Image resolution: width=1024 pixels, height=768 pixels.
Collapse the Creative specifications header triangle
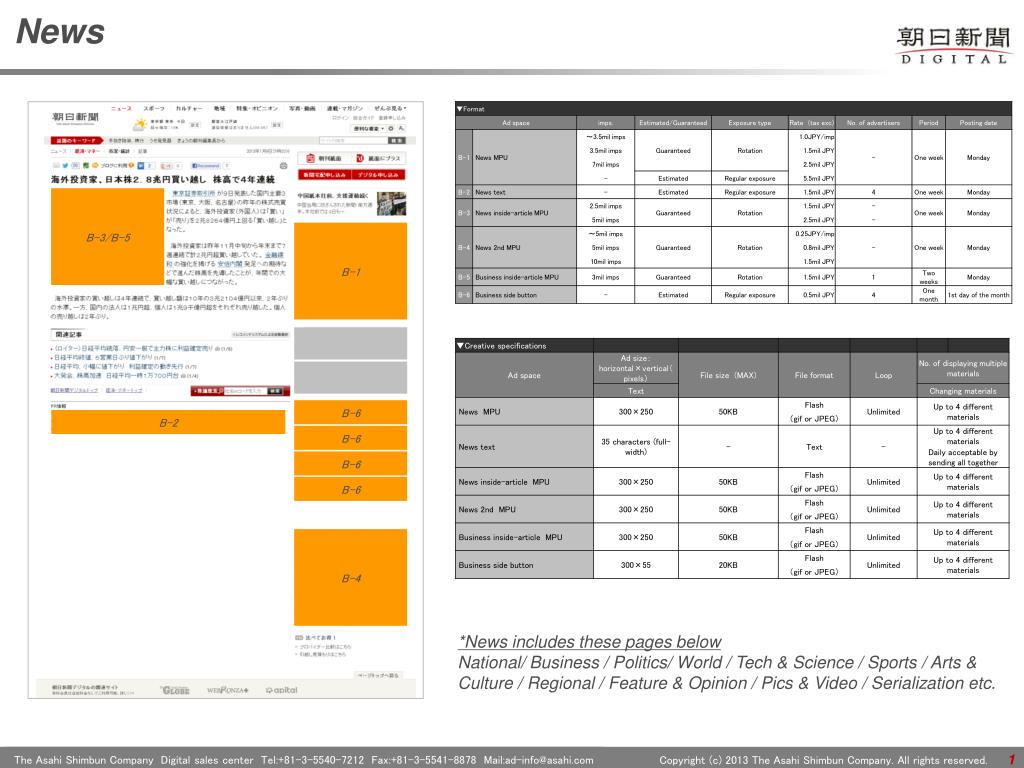click(460, 345)
